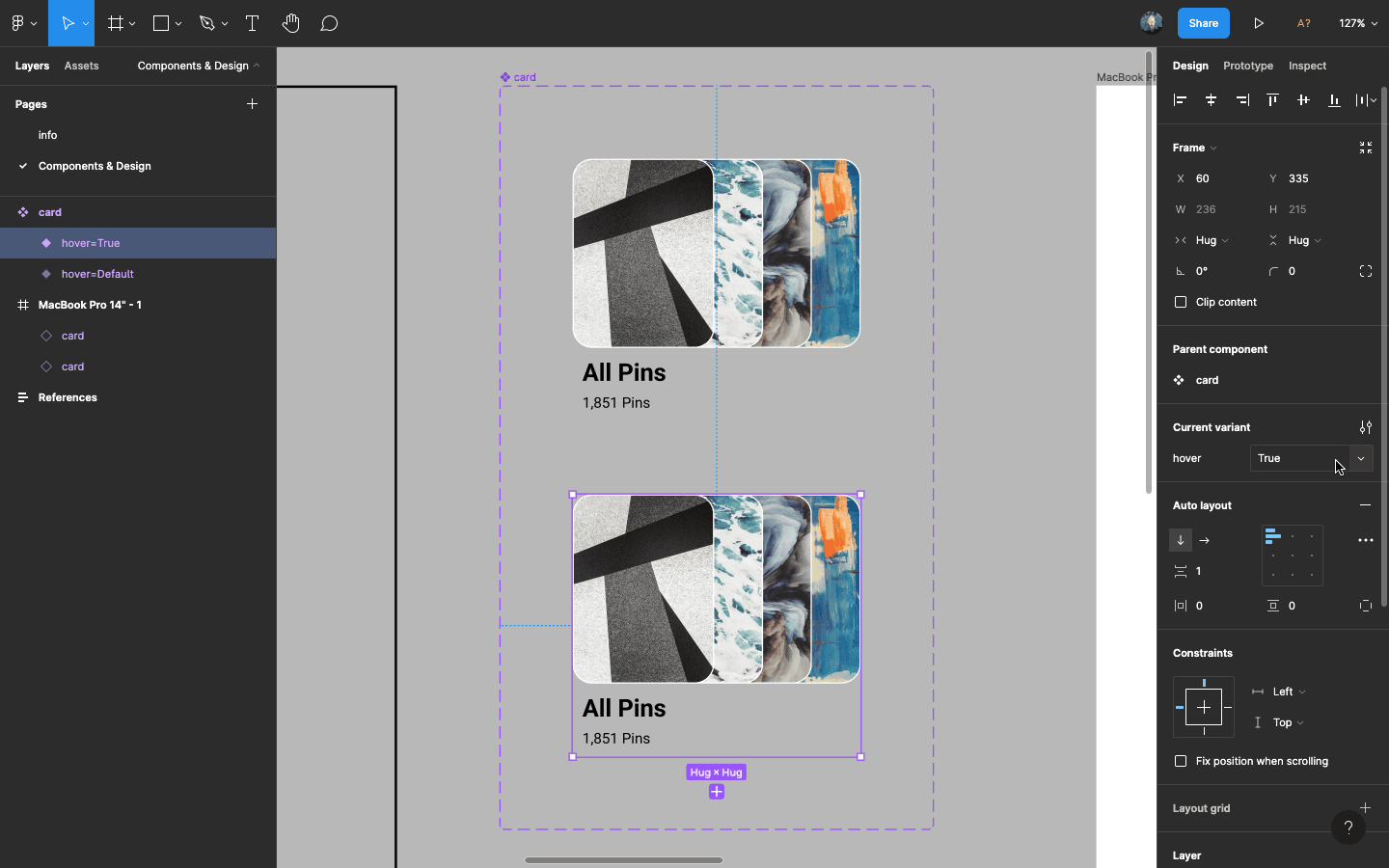The width and height of the screenshot is (1389, 868).
Task: Open the shape tools dropdown arrow
Action: pyautogui.click(x=178, y=23)
